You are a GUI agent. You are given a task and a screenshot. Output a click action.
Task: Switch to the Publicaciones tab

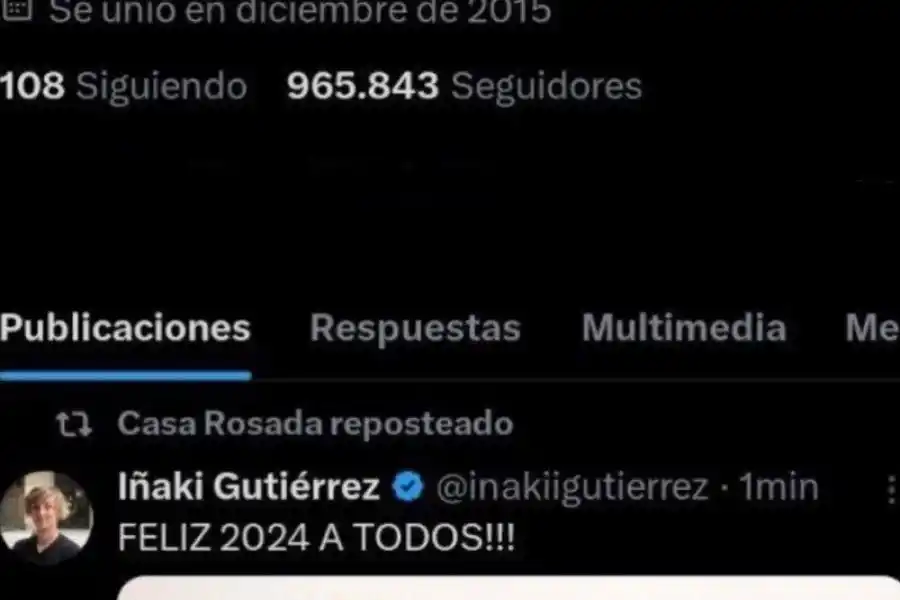point(125,328)
